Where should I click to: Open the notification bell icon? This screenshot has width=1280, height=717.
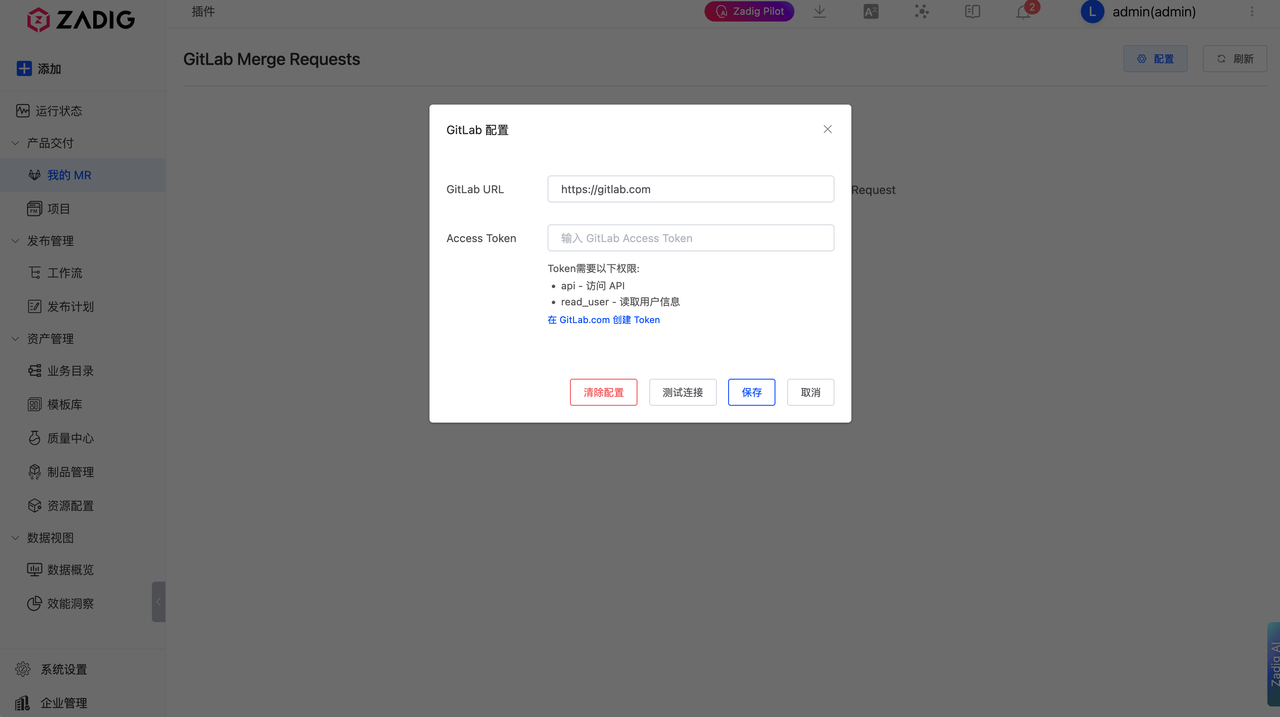pos(1023,12)
